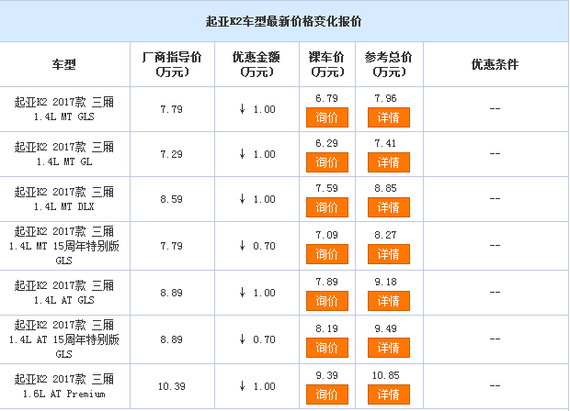Click total price 7.96

point(386,98)
